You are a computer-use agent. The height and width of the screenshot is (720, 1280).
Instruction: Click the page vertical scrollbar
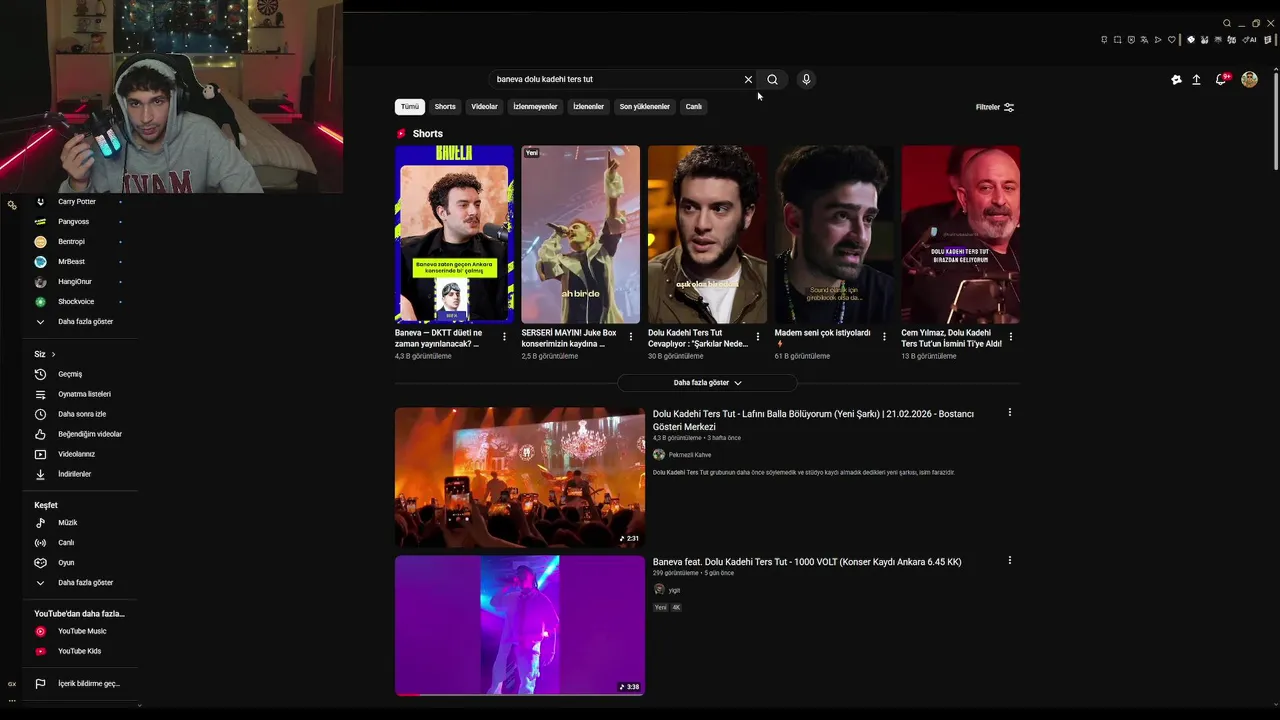pyautogui.click(x=1275, y=120)
